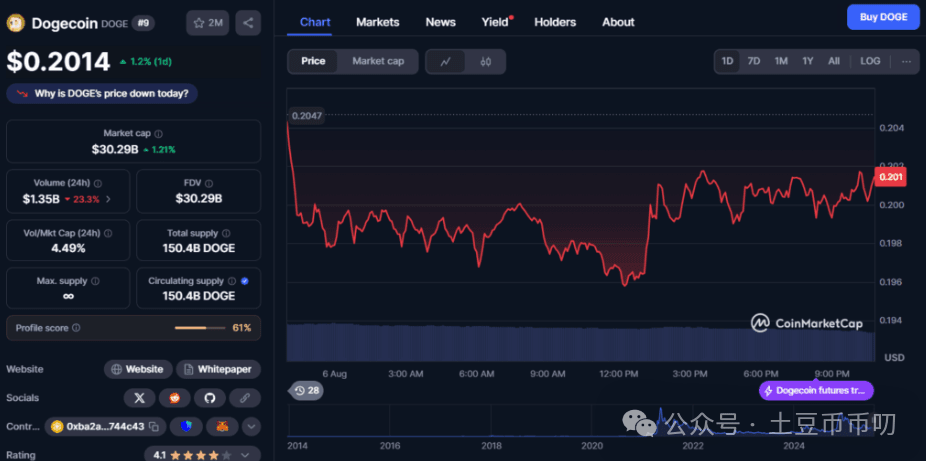This screenshot has height=461, width=926.
Task: Expand the Rating 4.1 dropdown
Action: 202,455
